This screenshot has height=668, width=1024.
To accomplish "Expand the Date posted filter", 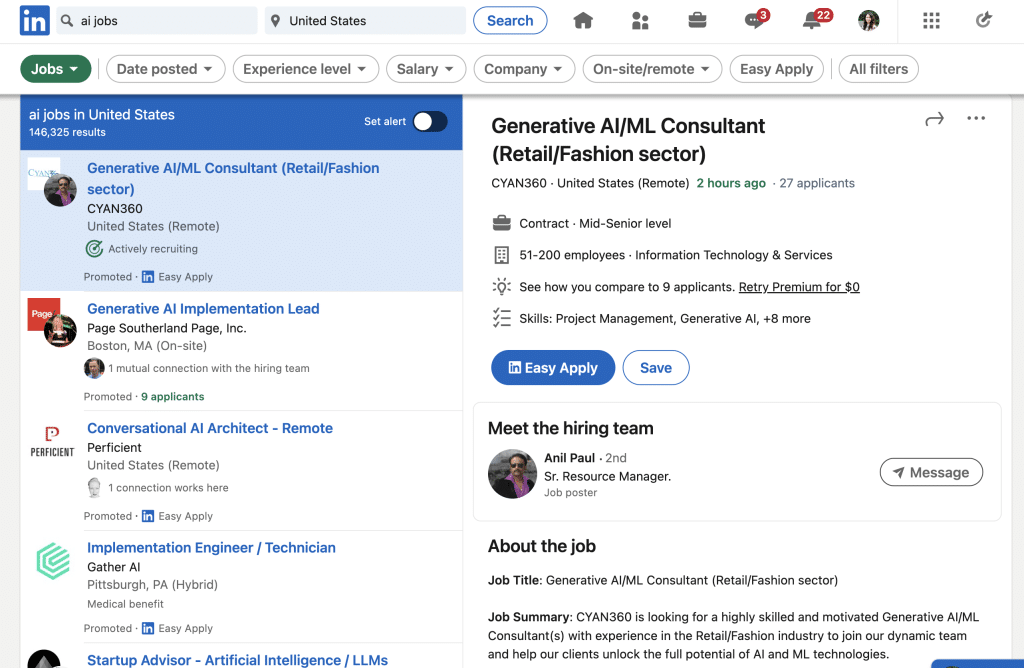I will 165,69.
